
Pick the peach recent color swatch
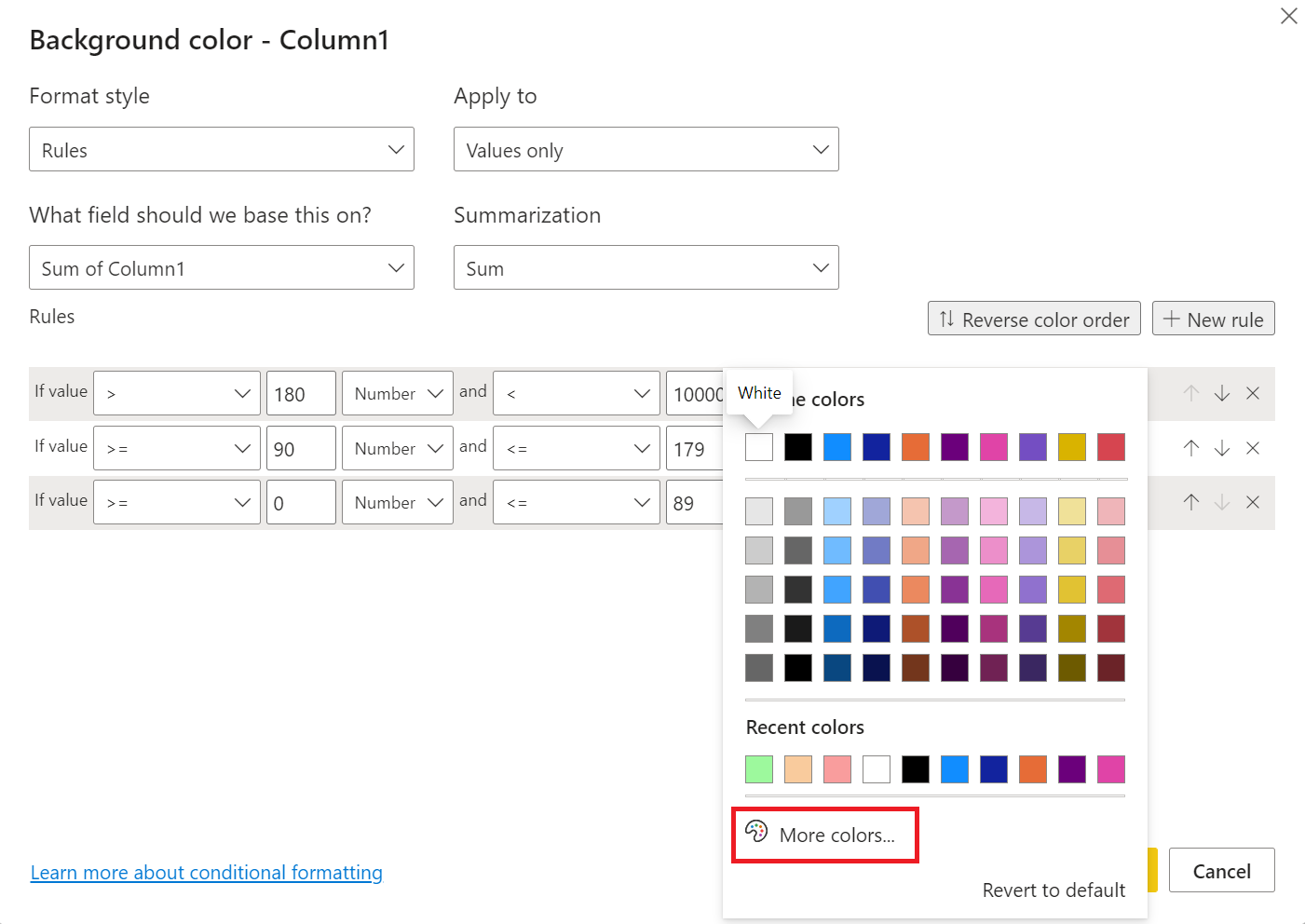(798, 769)
